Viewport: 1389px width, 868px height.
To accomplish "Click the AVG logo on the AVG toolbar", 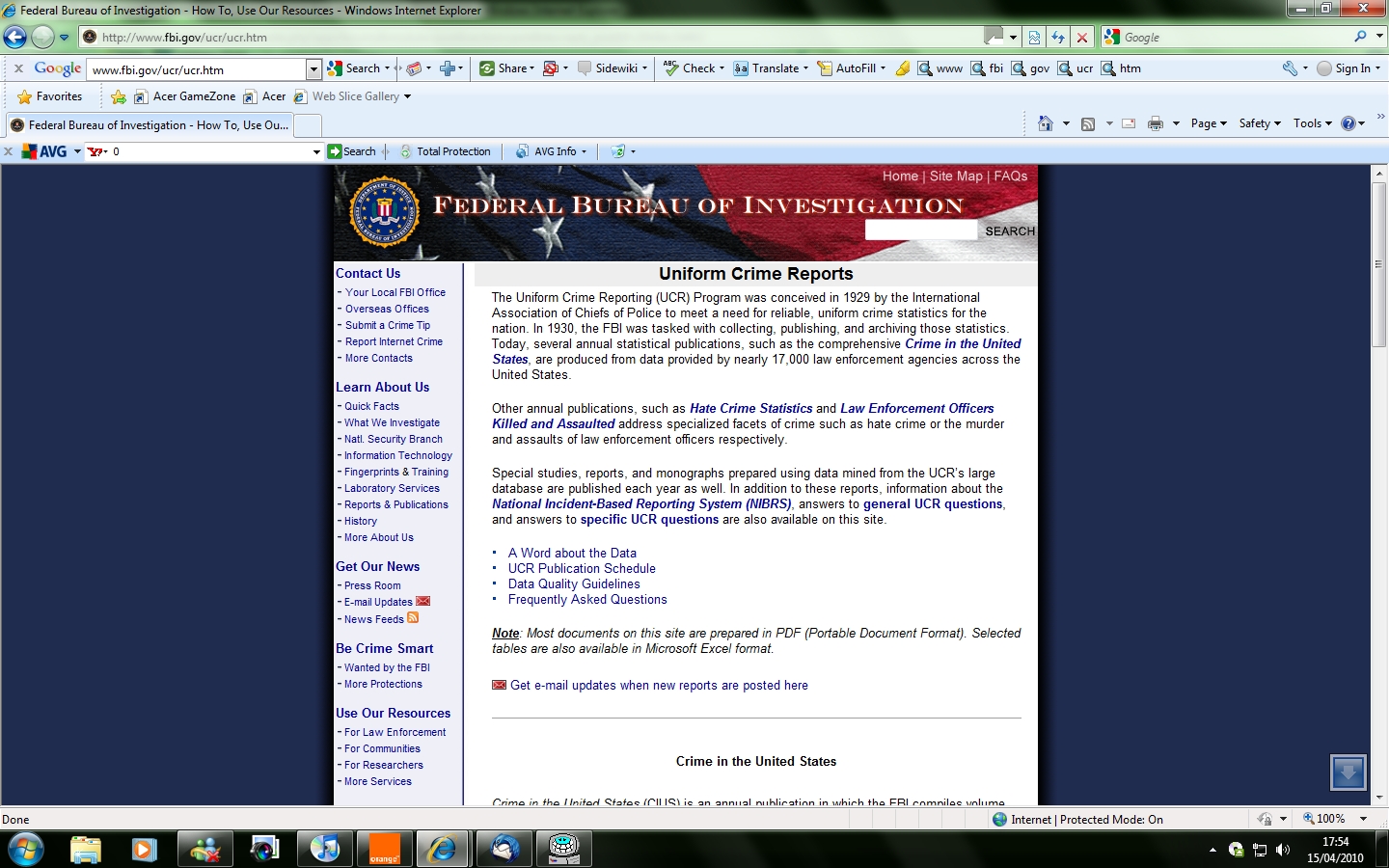I will (45, 151).
